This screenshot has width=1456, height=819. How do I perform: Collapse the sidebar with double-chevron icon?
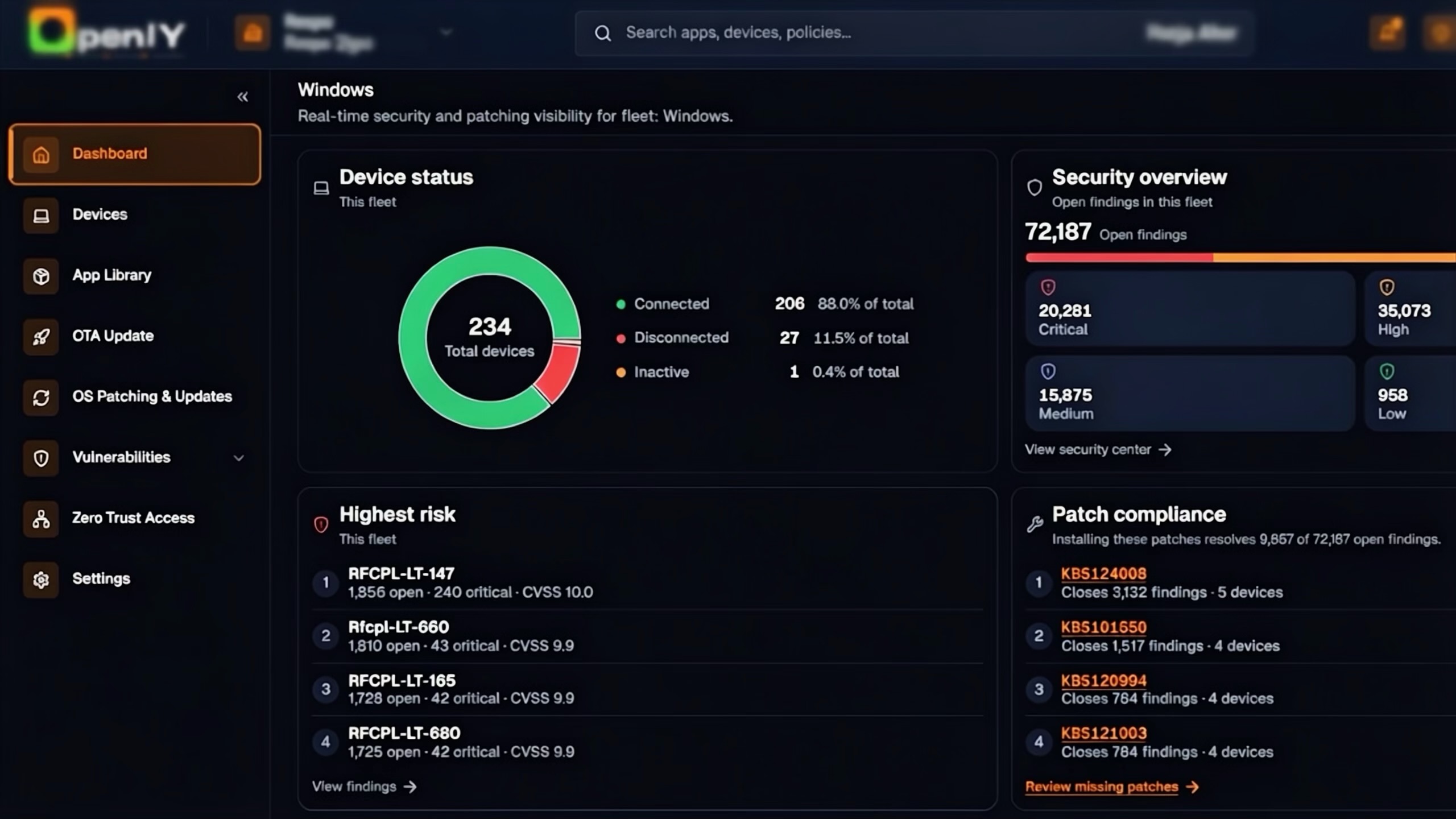pos(242,97)
